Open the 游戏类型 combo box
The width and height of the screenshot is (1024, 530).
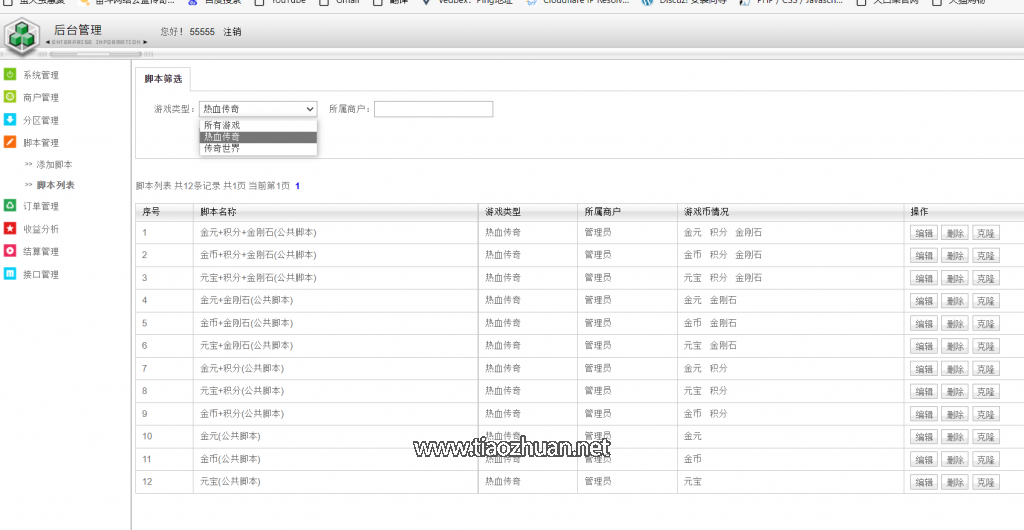pyautogui.click(x=258, y=109)
